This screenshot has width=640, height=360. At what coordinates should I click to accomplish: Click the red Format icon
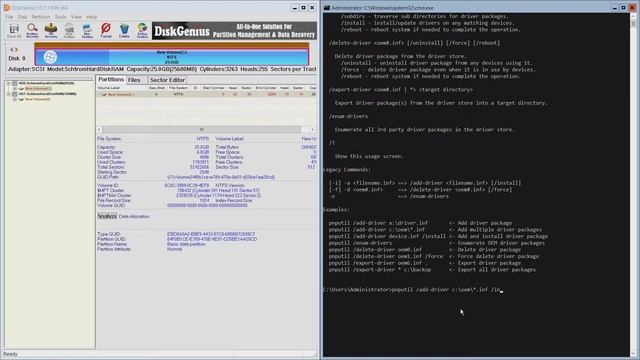coord(106,31)
